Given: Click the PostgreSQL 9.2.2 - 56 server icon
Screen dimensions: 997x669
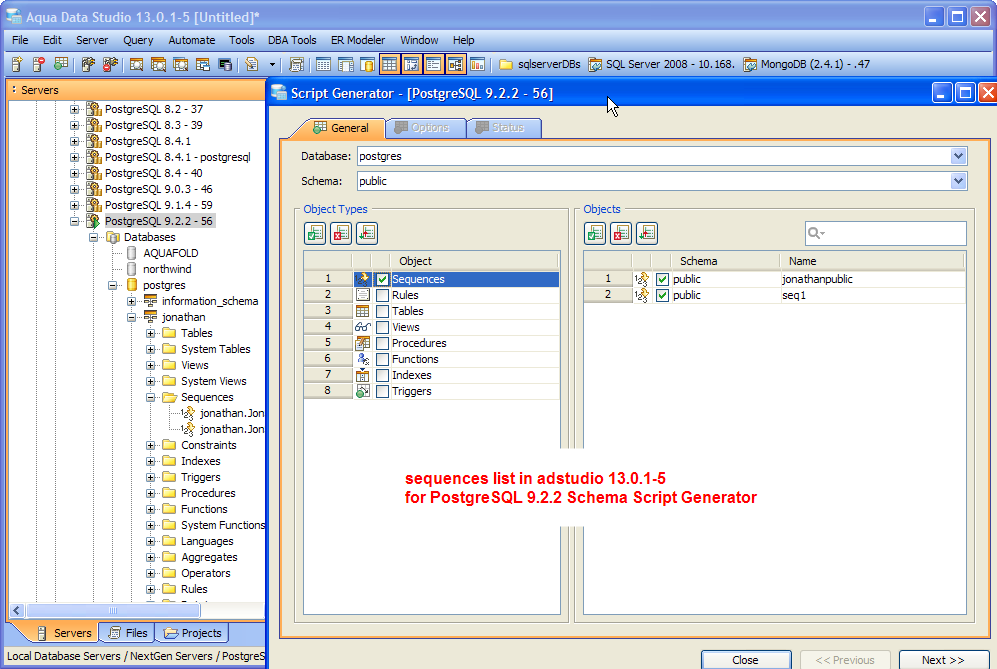Looking at the screenshot, I should tap(93, 221).
